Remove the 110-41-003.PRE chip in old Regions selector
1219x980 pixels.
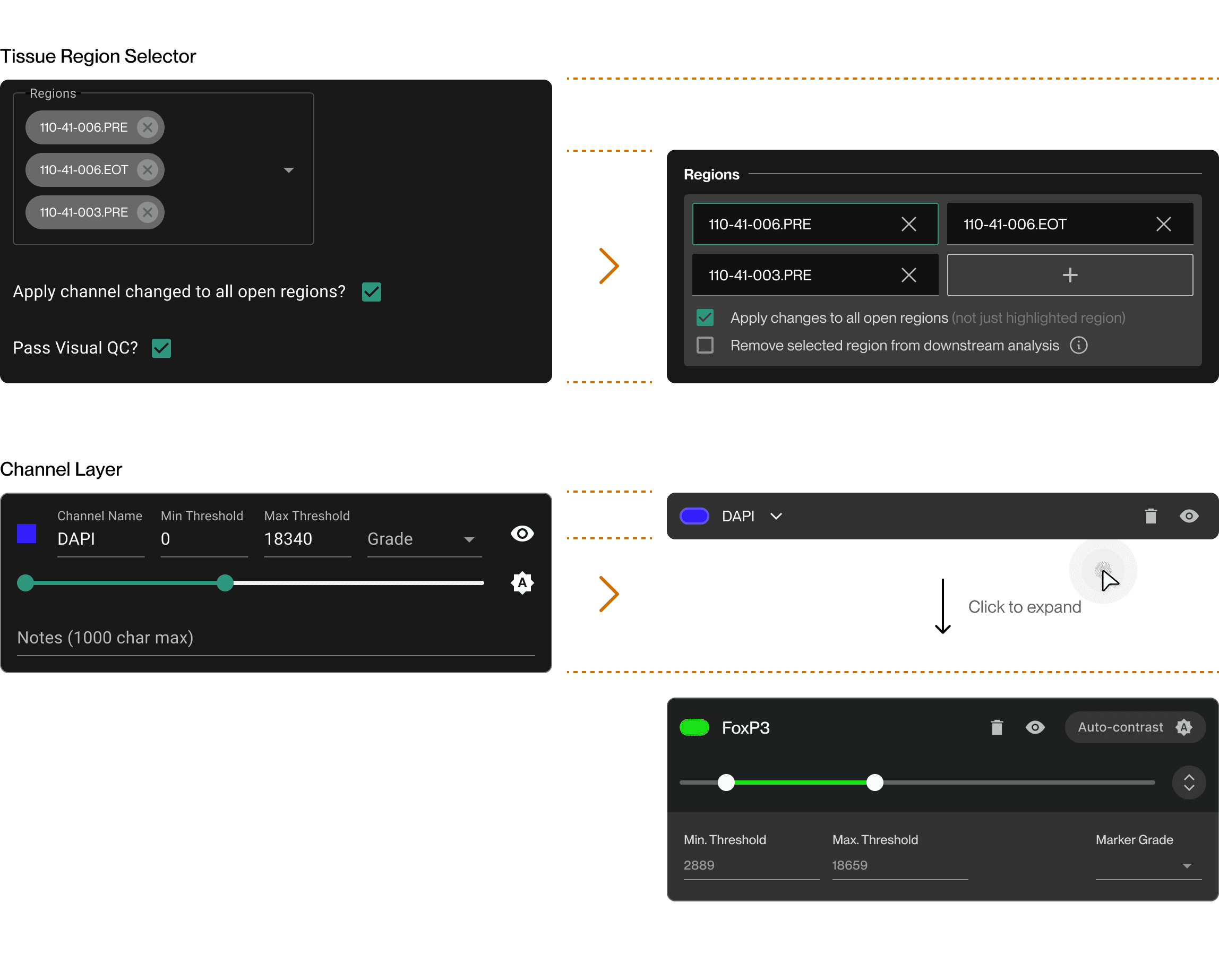pos(148,212)
